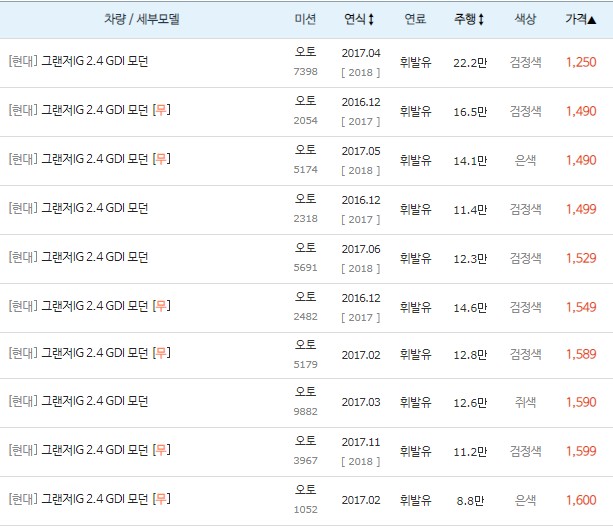Screen dimensions: 613x532
Task: Click the 쥐색 color cell
Action: [x=525, y=402]
